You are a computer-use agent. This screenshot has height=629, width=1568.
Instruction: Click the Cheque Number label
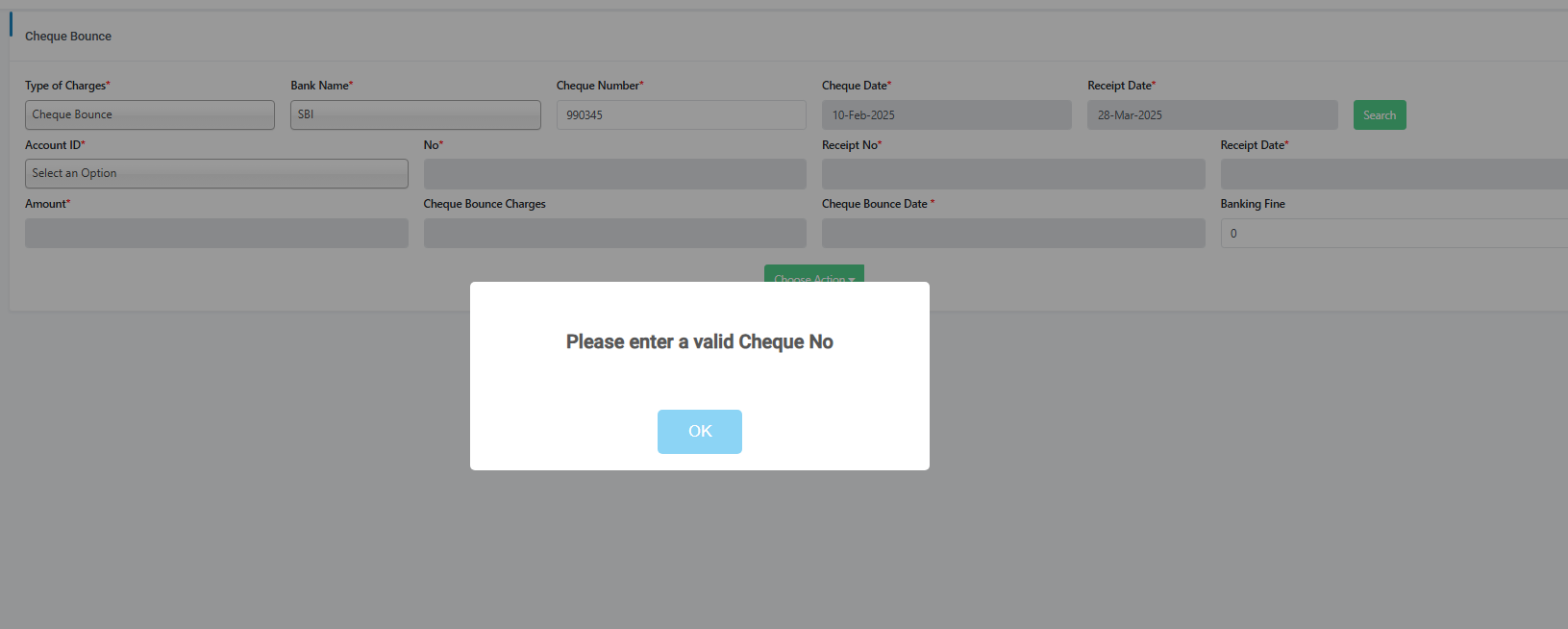(600, 86)
